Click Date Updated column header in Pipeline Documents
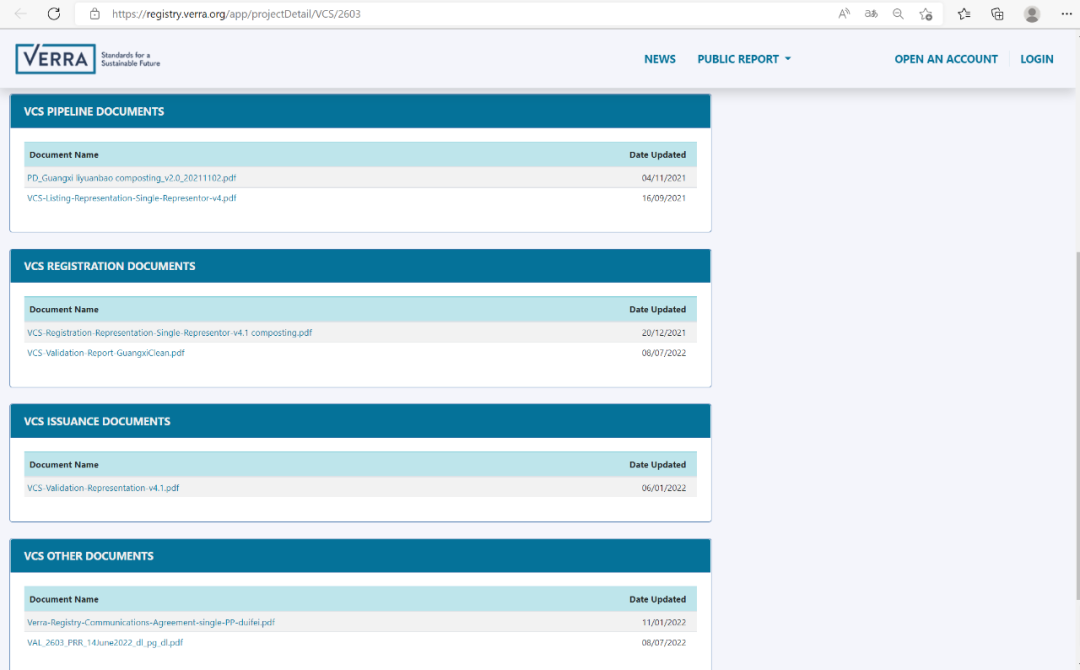The width and height of the screenshot is (1080, 670). [658, 155]
